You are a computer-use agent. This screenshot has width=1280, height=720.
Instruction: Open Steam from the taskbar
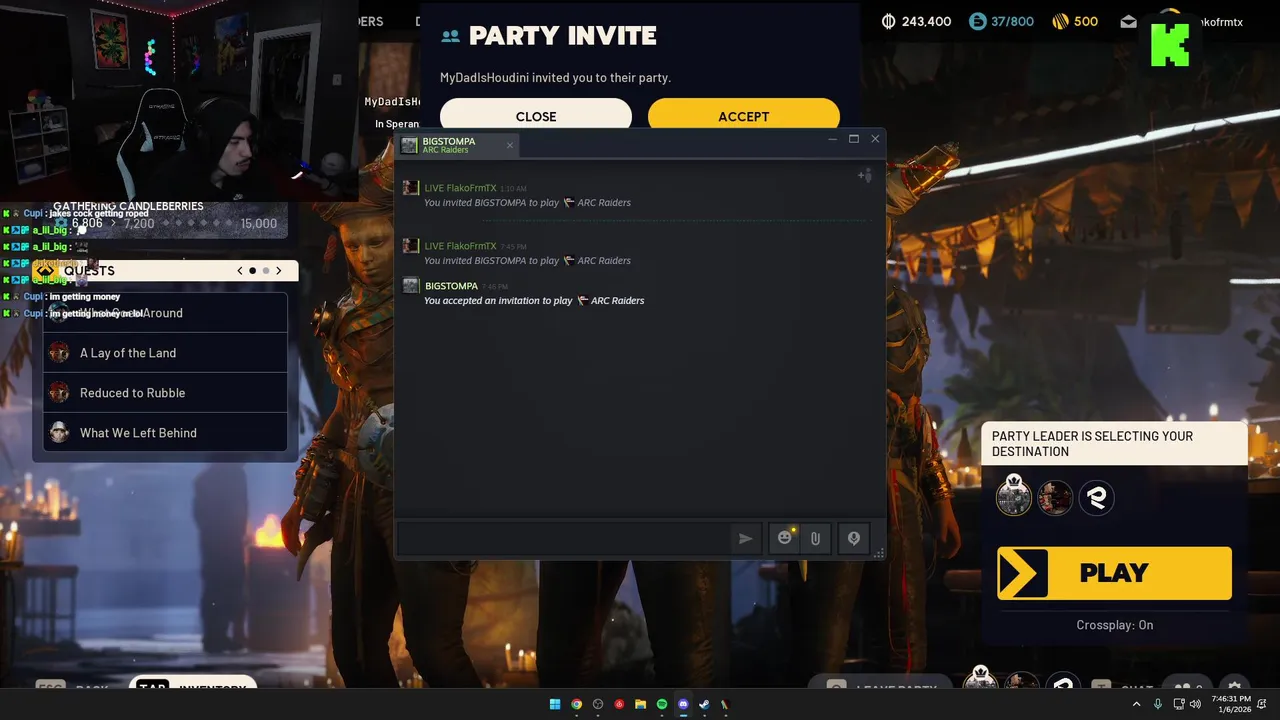704,704
